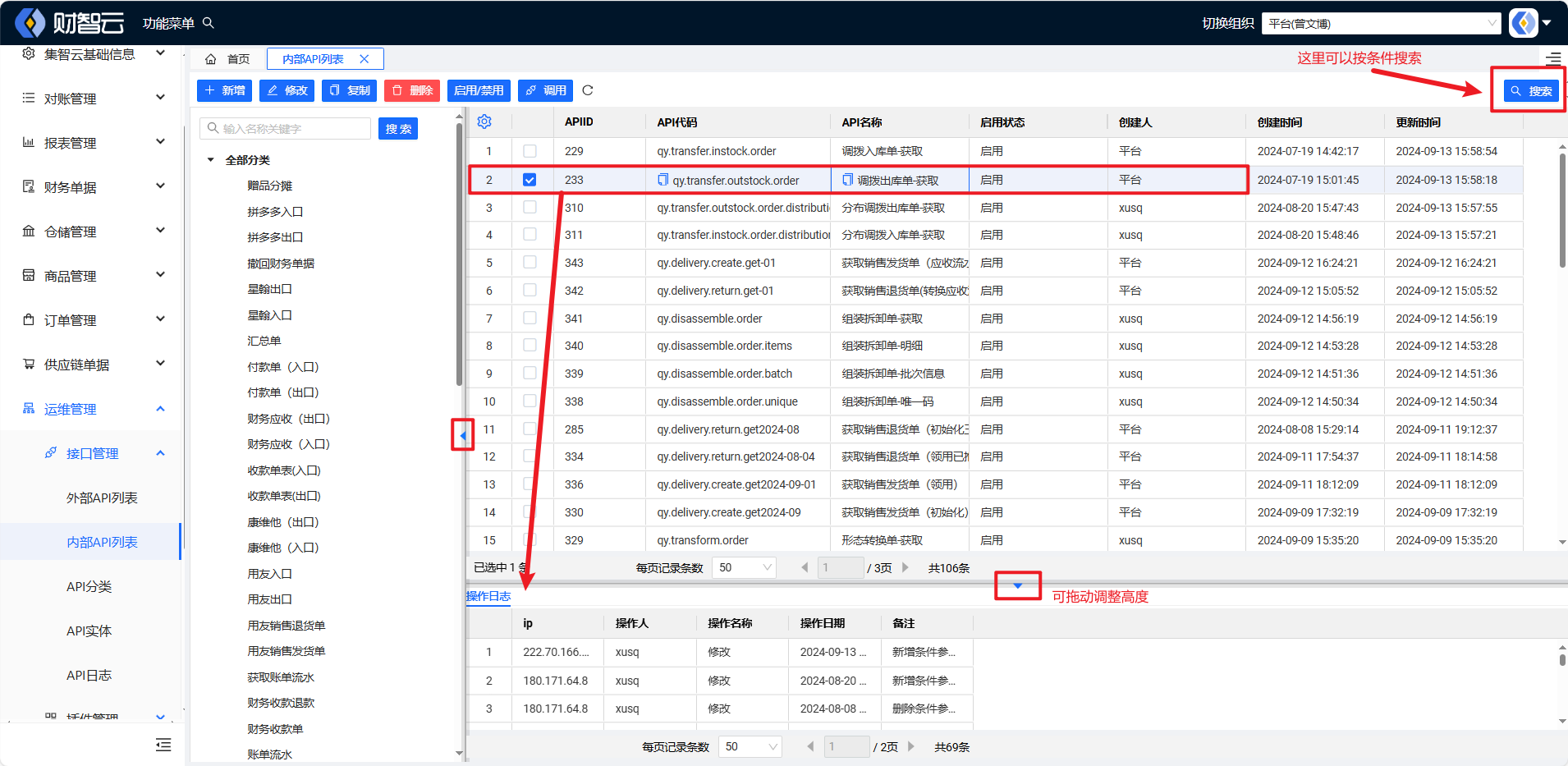The height and width of the screenshot is (766, 1568).
Task: Click the category keyword search input field
Action: pyautogui.click(x=287, y=129)
